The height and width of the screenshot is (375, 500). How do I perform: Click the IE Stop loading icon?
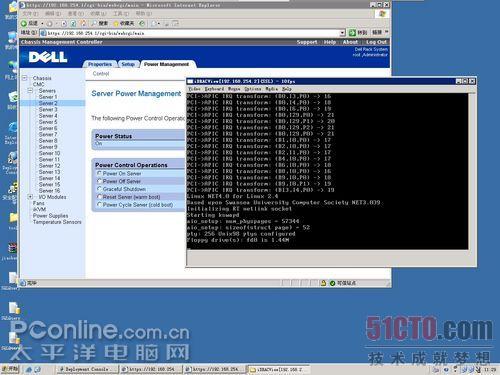pos(64,23)
